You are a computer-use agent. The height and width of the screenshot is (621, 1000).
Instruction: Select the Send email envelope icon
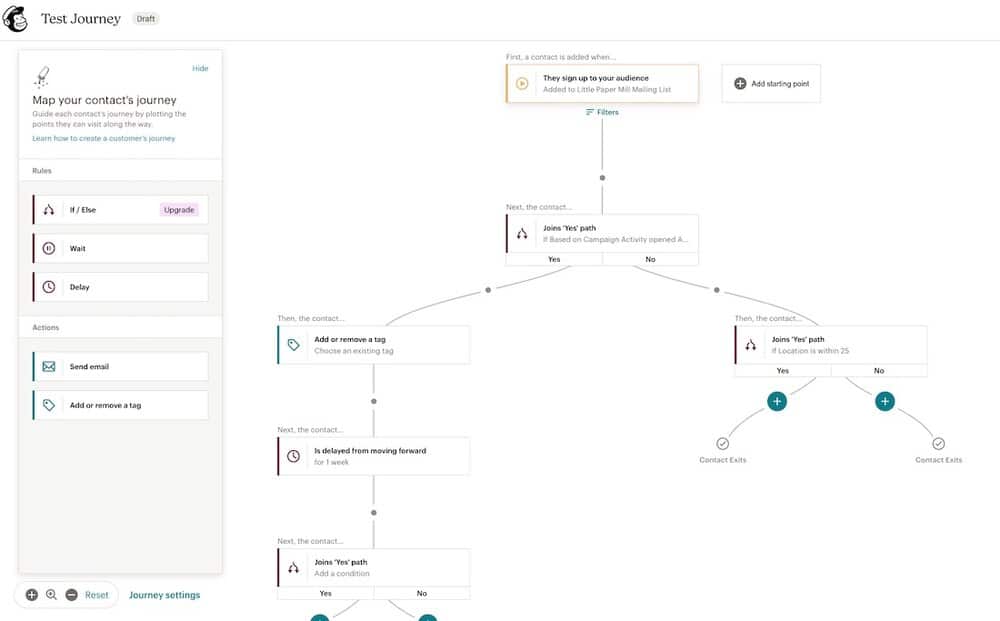48,367
